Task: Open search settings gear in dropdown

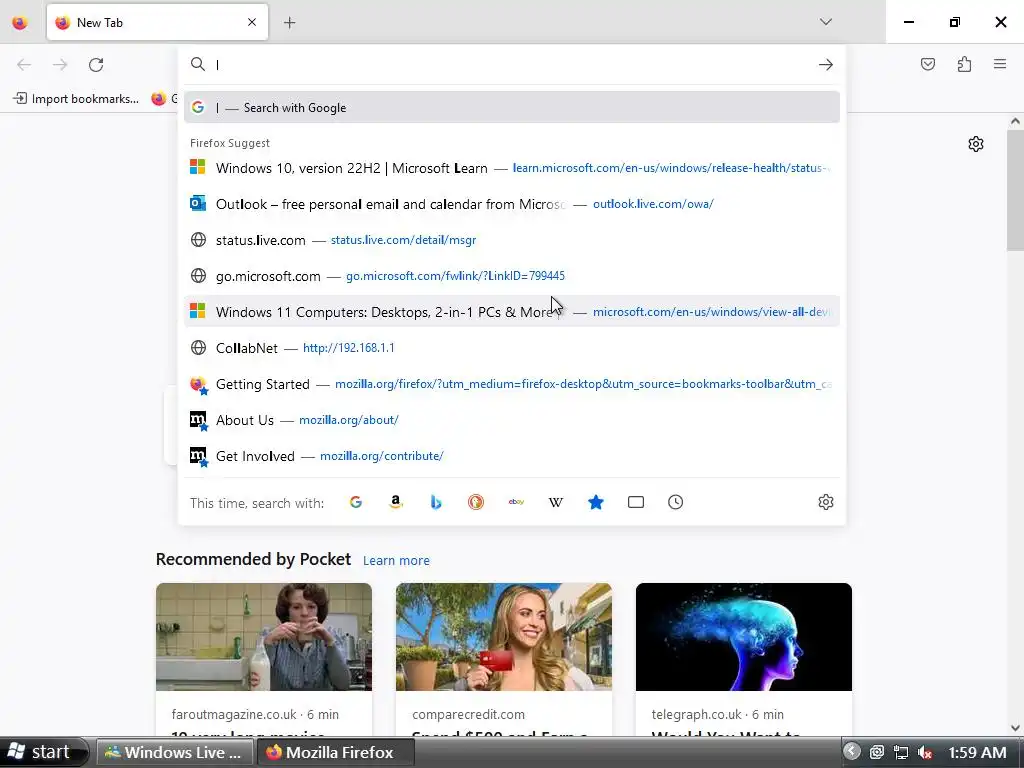Action: [825, 502]
